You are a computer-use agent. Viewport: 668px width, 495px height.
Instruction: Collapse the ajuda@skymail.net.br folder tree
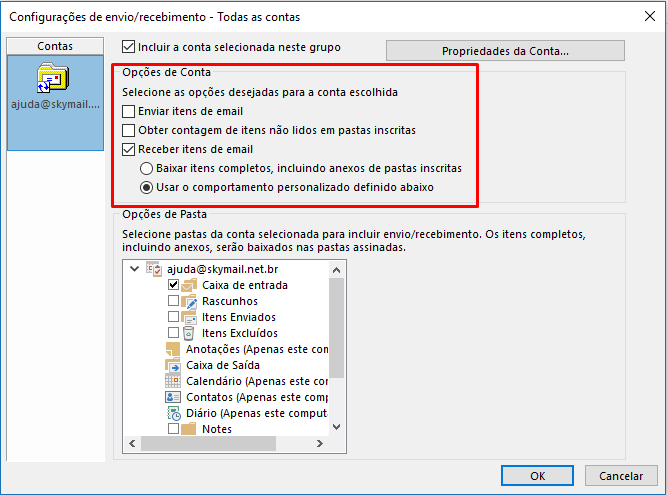coord(134,269)
